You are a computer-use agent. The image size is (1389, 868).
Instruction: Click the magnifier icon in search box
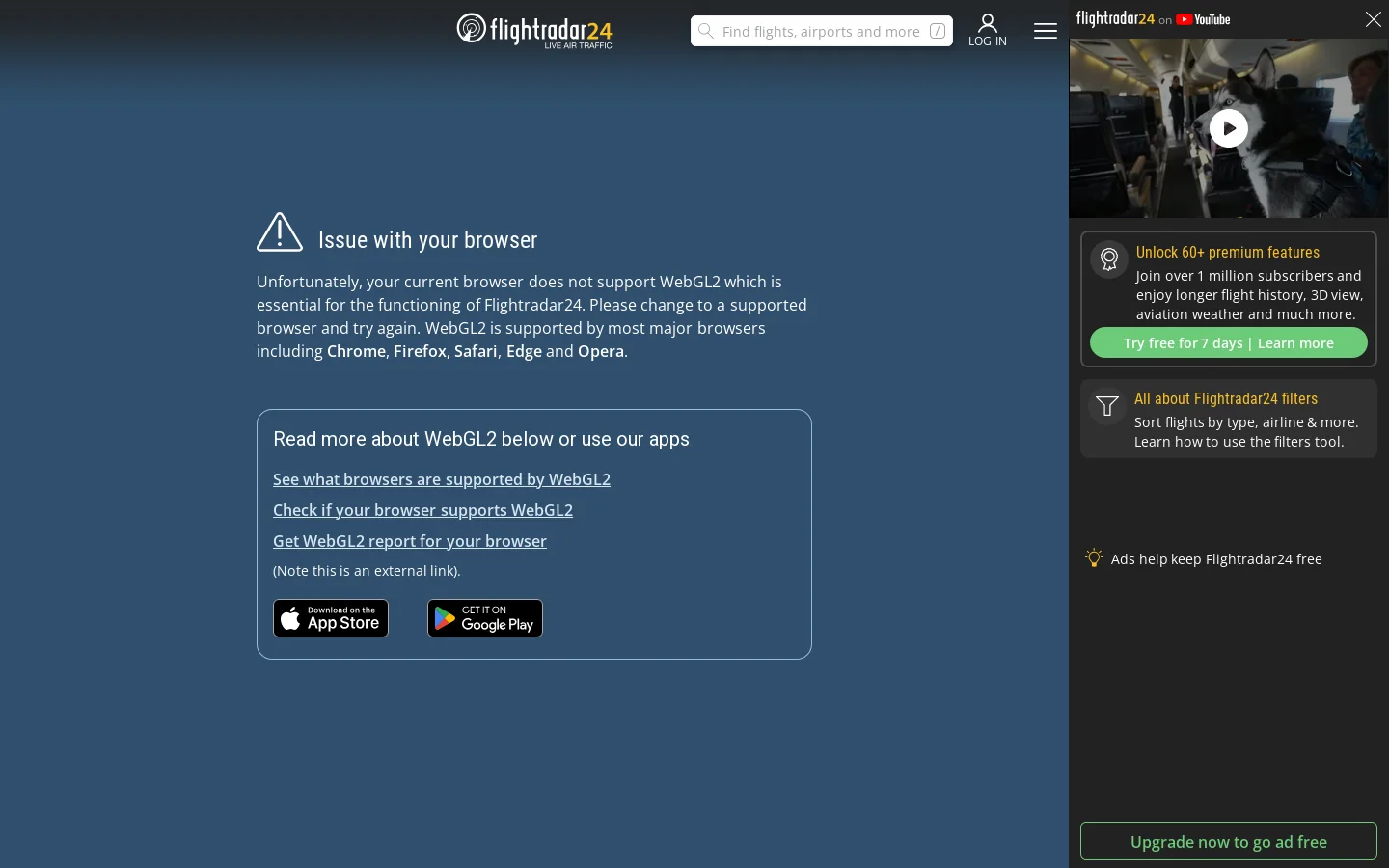[x=706, y=31]
